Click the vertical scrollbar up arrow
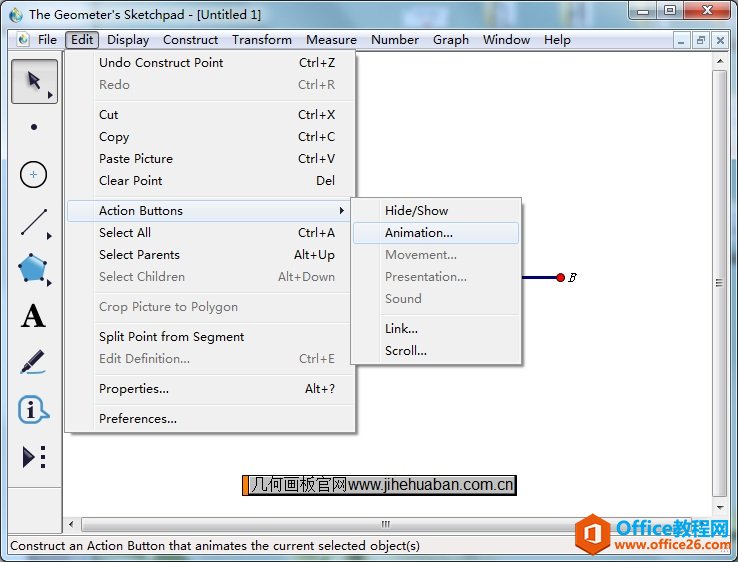The width and height of the screenshot is (738, 562). [x=720, y=61]
